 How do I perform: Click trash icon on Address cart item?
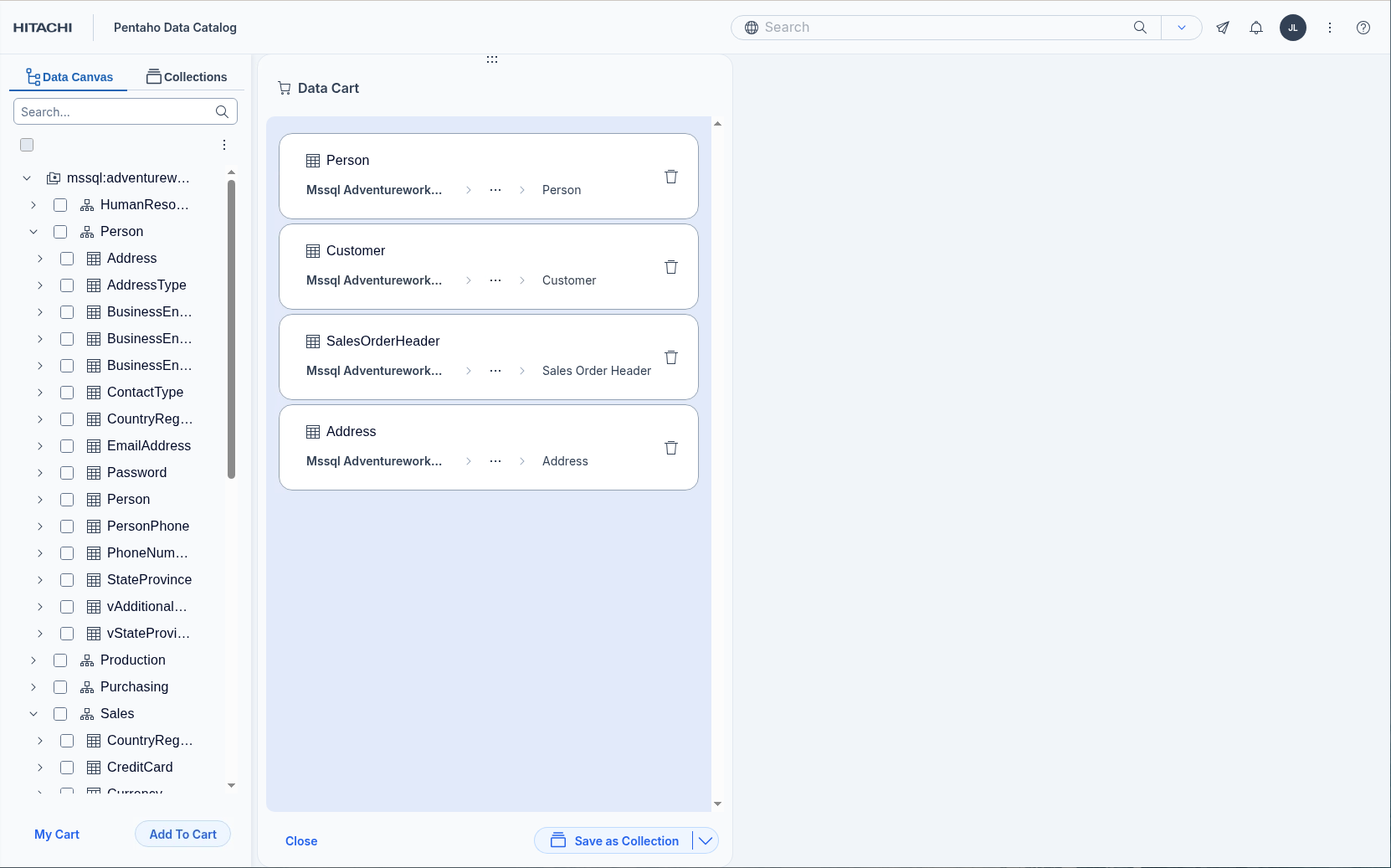click(x=670, y=448)
